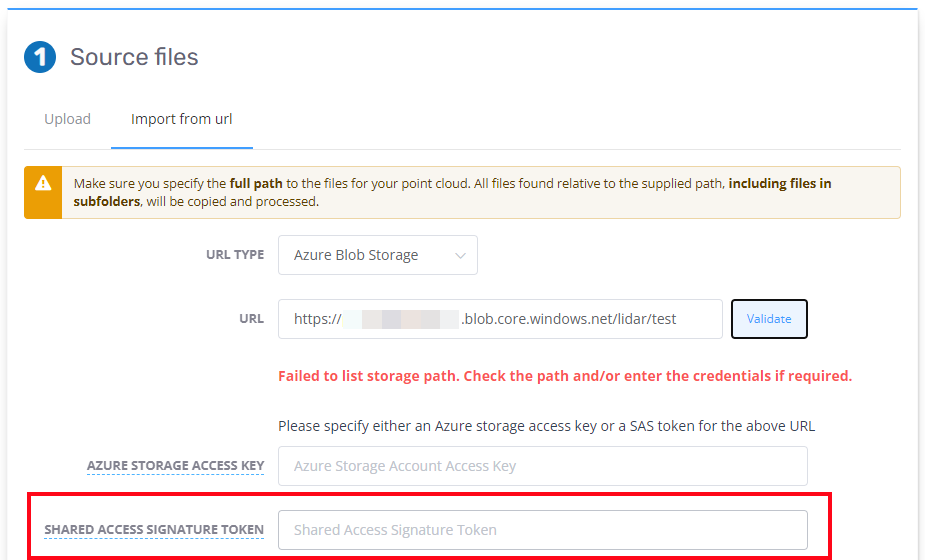This screenshot has height=560, width=925.
Task: Switch to the Upload tab
Action: tap(67, 119)
